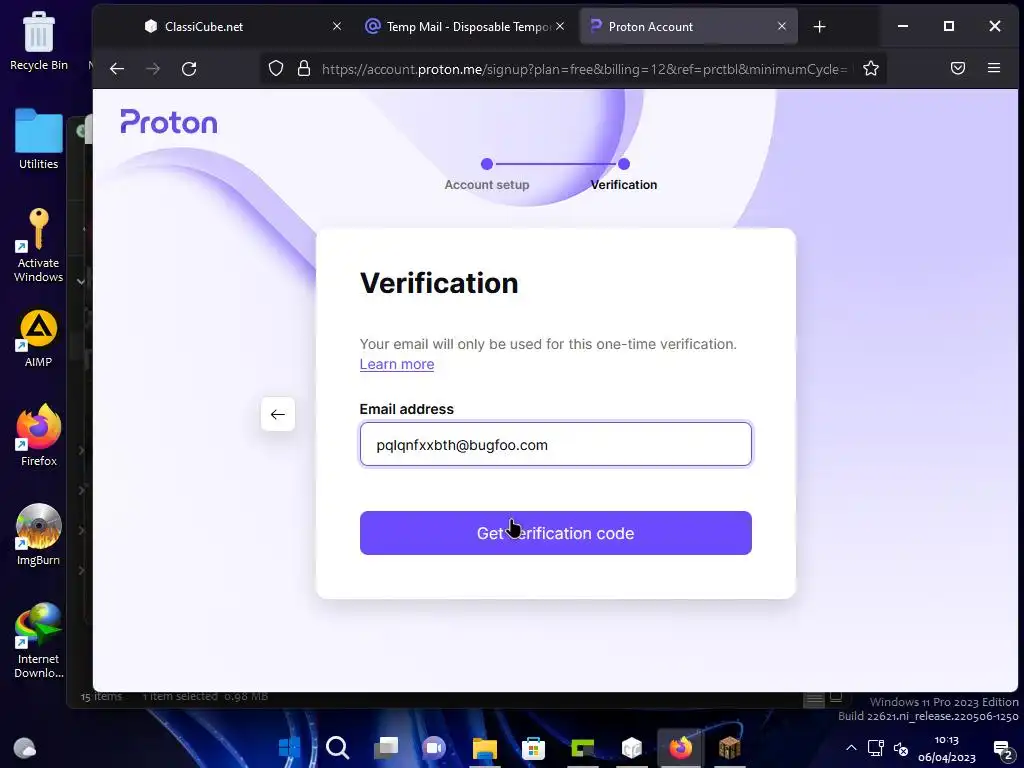Launch the Firefox desktop shortcut
This screenshot has width=1024, height=768.
coord(39,435)
